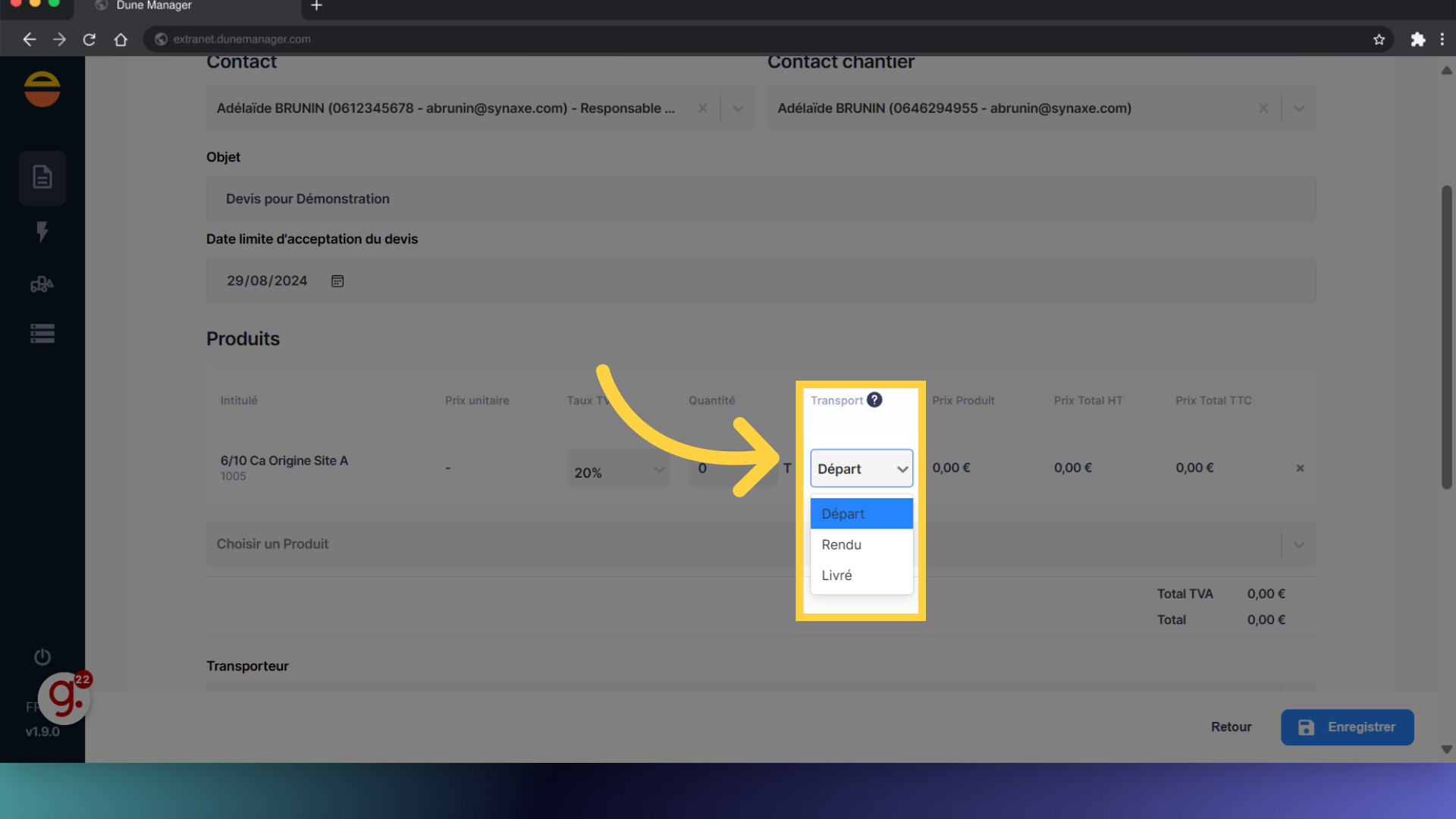The width and height of the screenshot is (1456, 819).
Task: Select Rendu transport option
Action: 842,544
